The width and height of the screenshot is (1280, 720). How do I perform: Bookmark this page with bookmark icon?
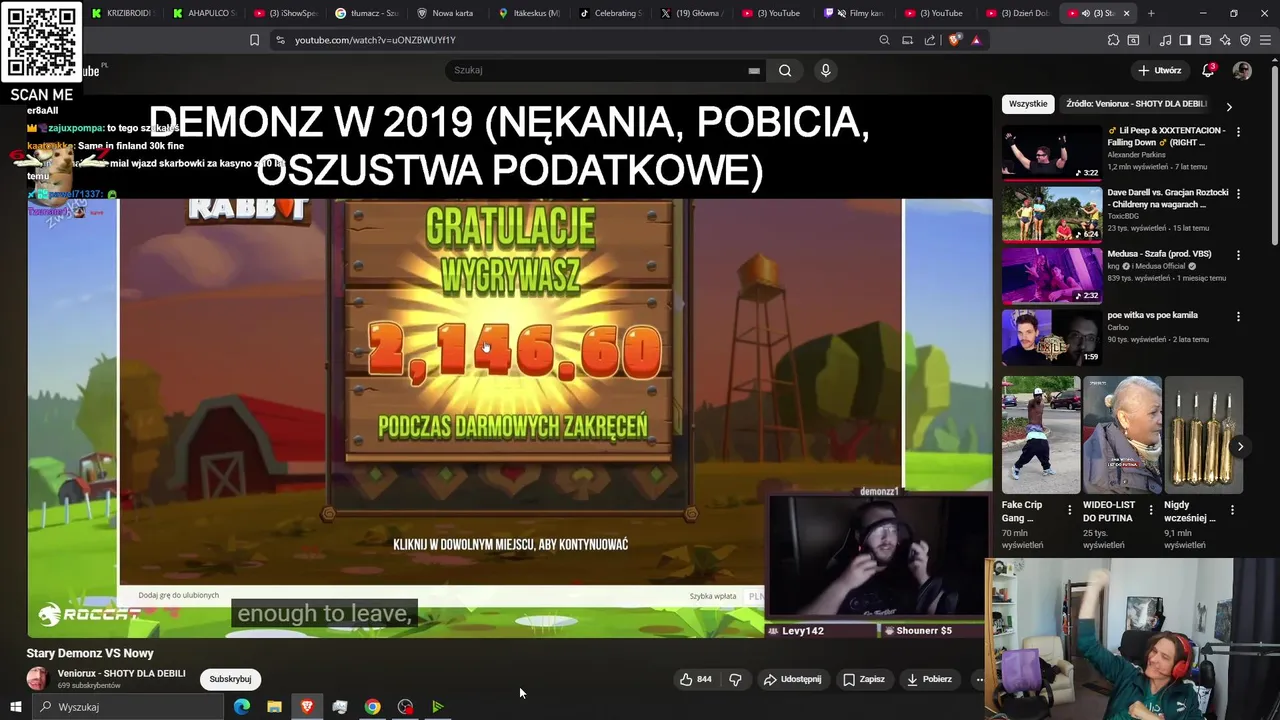tap(254, 40)
